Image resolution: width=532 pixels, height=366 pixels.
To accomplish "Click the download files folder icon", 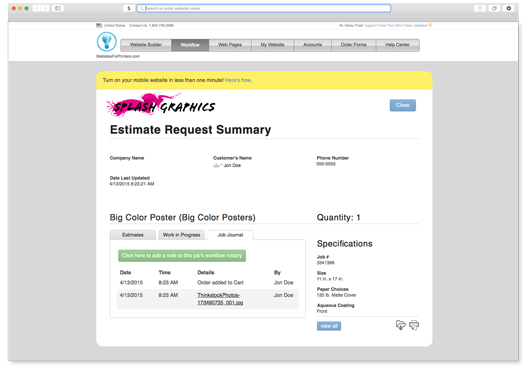I will 401,325.
